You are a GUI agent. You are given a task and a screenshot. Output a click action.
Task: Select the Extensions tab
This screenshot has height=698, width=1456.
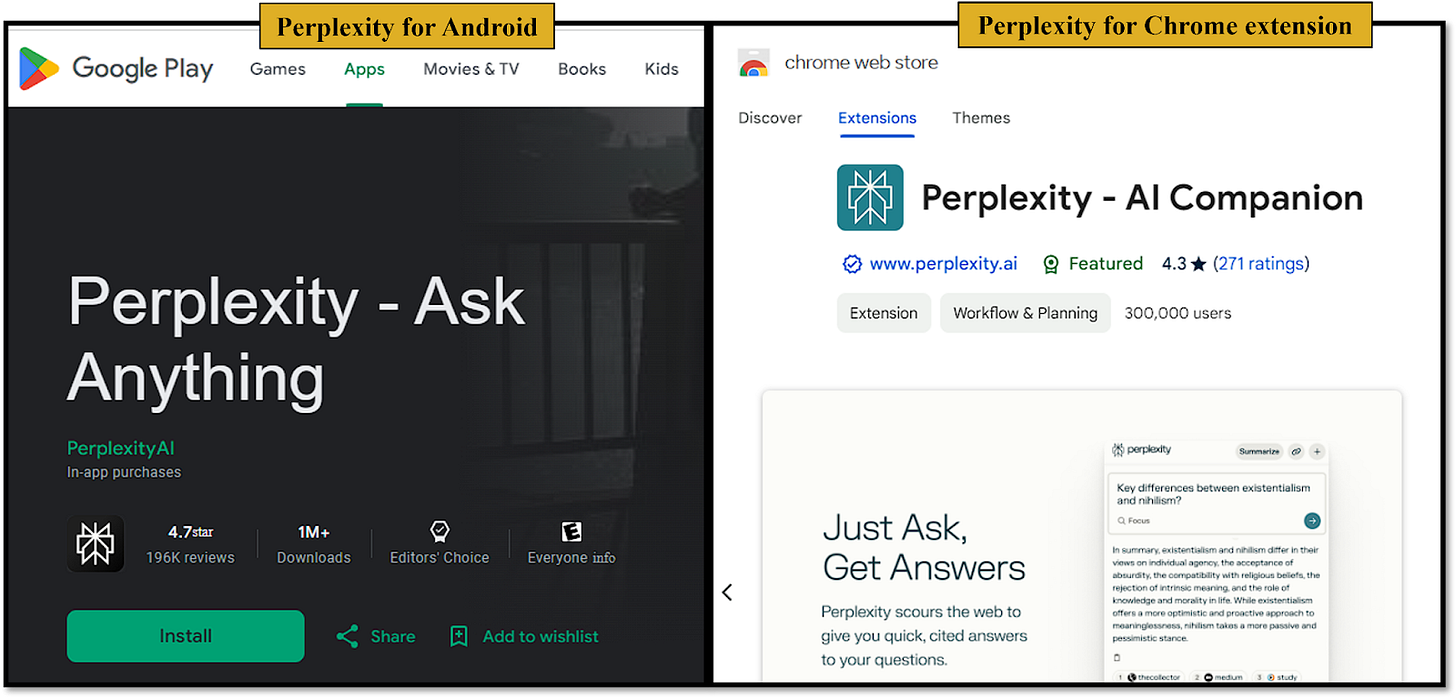(877, 118)
